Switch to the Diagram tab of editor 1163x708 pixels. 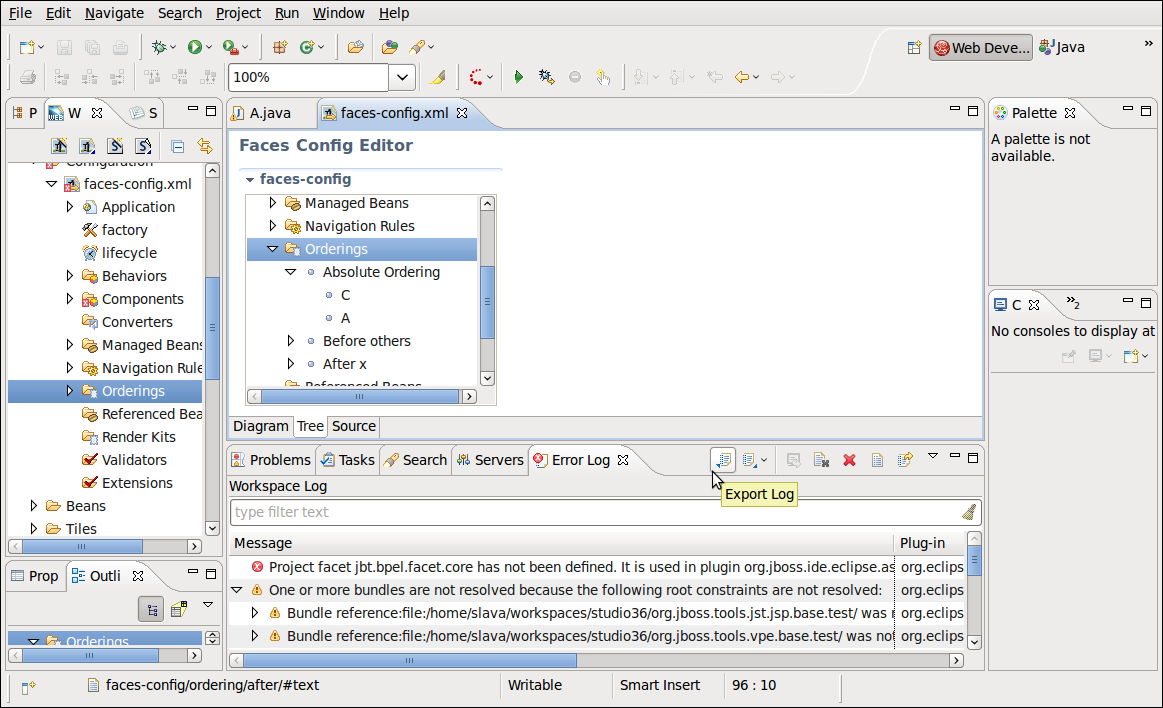click(x=260, y=426)
